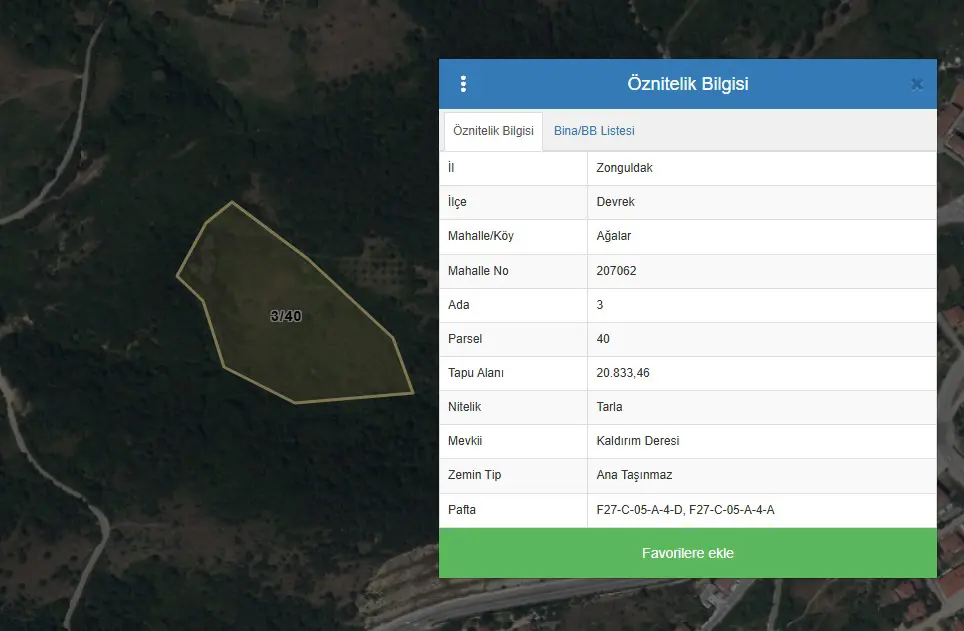Select the Devrek district value

(615, 202)
